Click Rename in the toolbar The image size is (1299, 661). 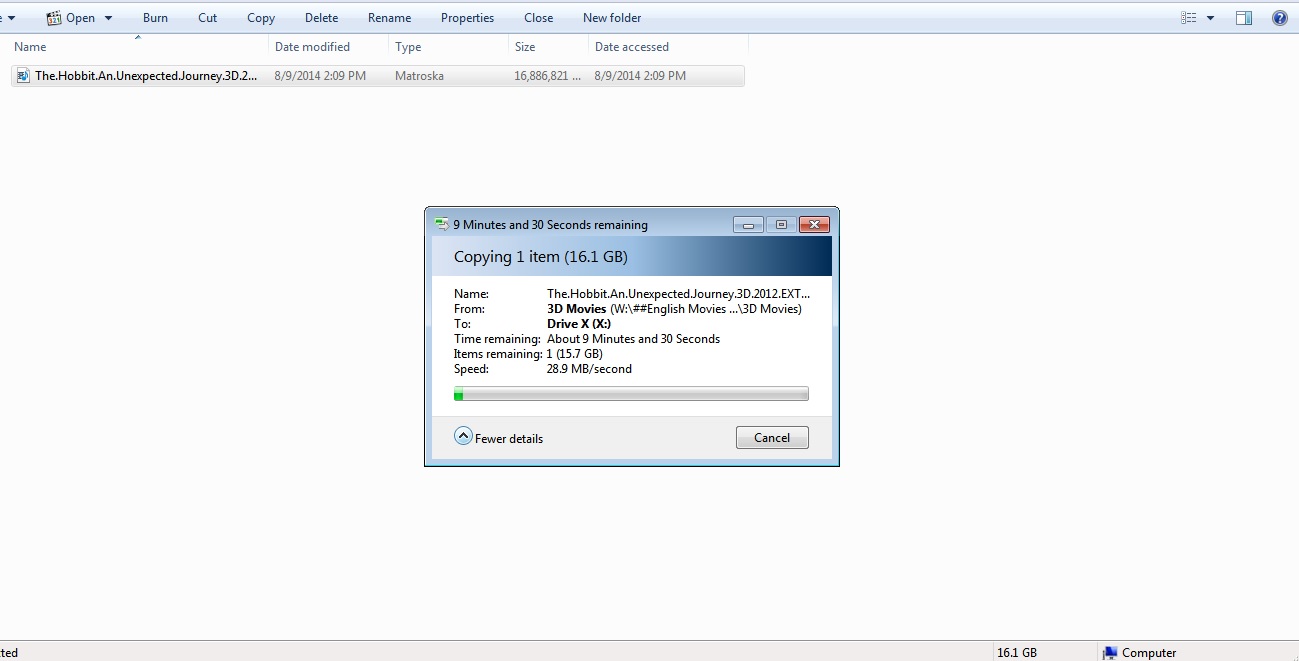click(x=389, y=18)
